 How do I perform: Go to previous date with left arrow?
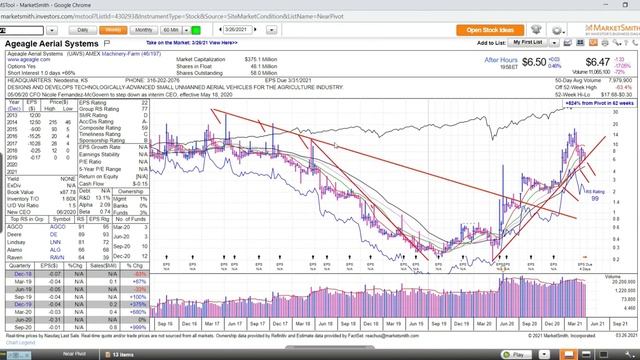[220, 29]
